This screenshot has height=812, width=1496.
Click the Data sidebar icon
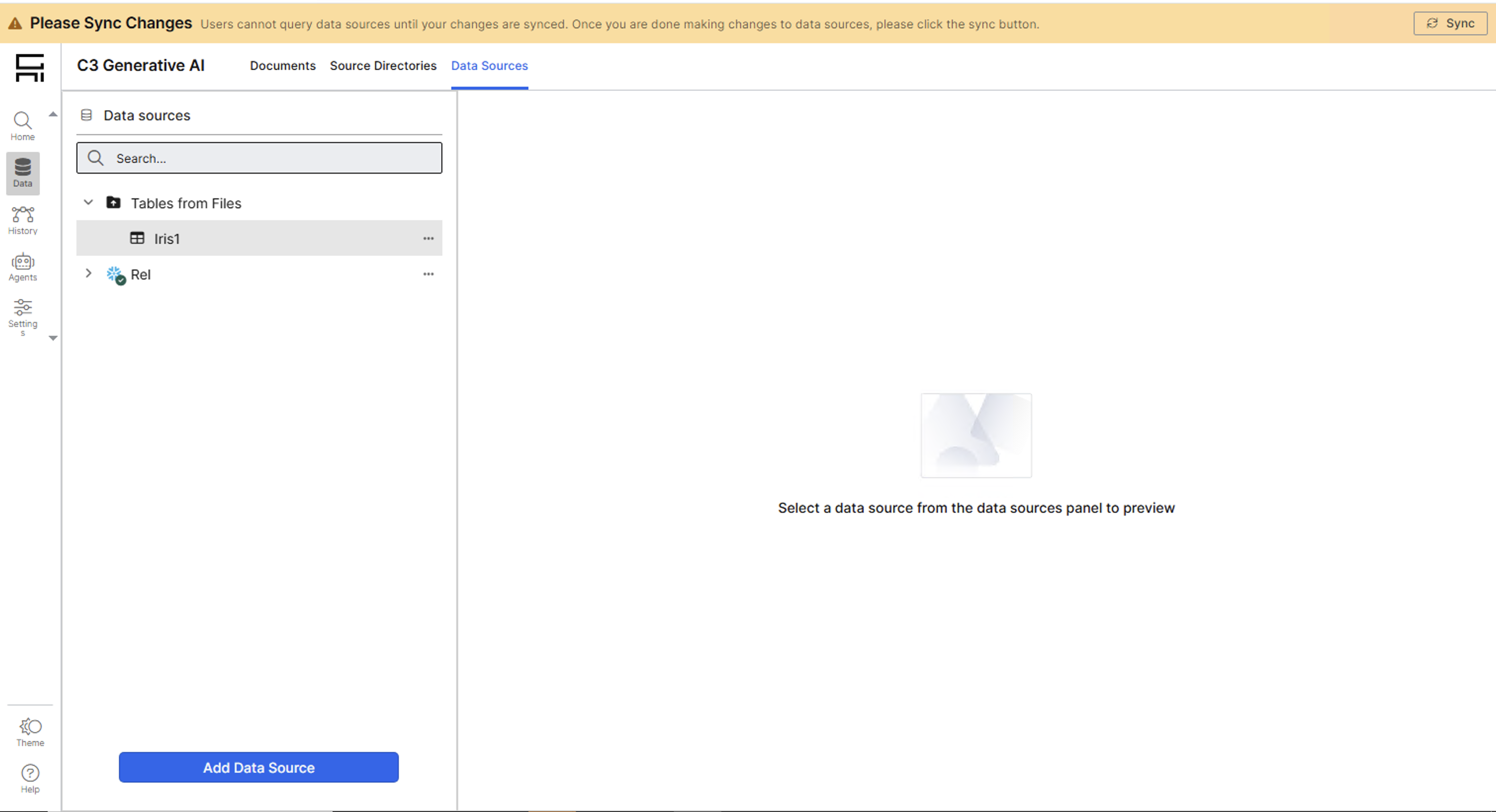click(x=23, y=173)
